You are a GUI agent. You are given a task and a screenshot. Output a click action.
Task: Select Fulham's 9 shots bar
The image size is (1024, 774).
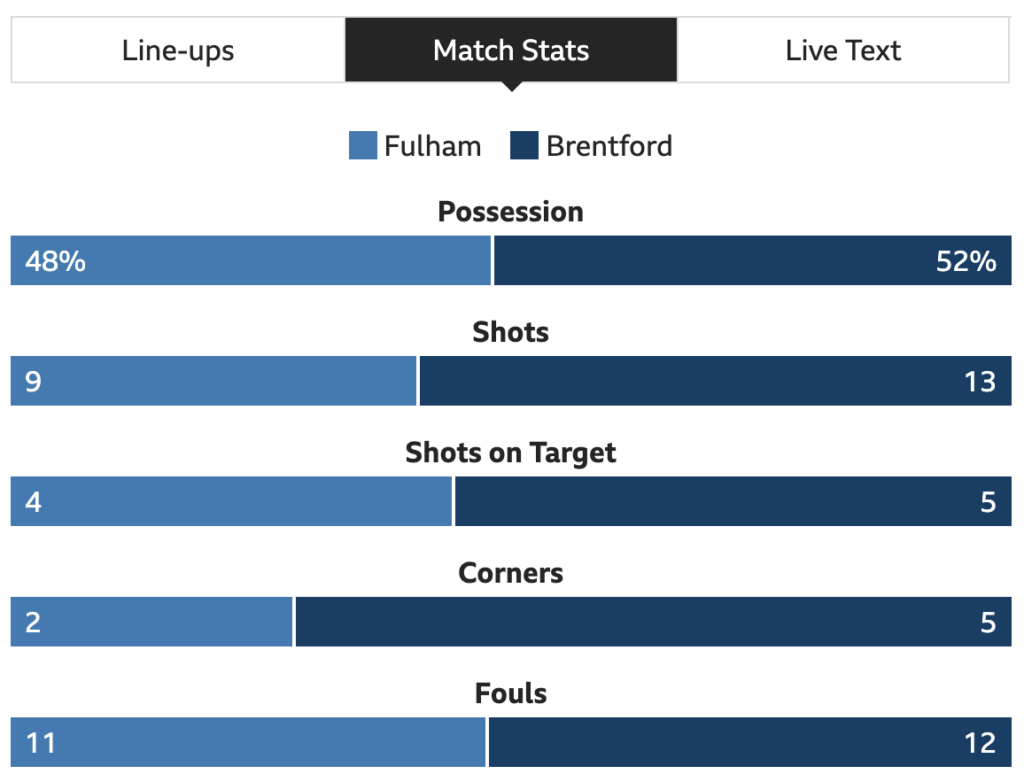[x=214, y=381]
